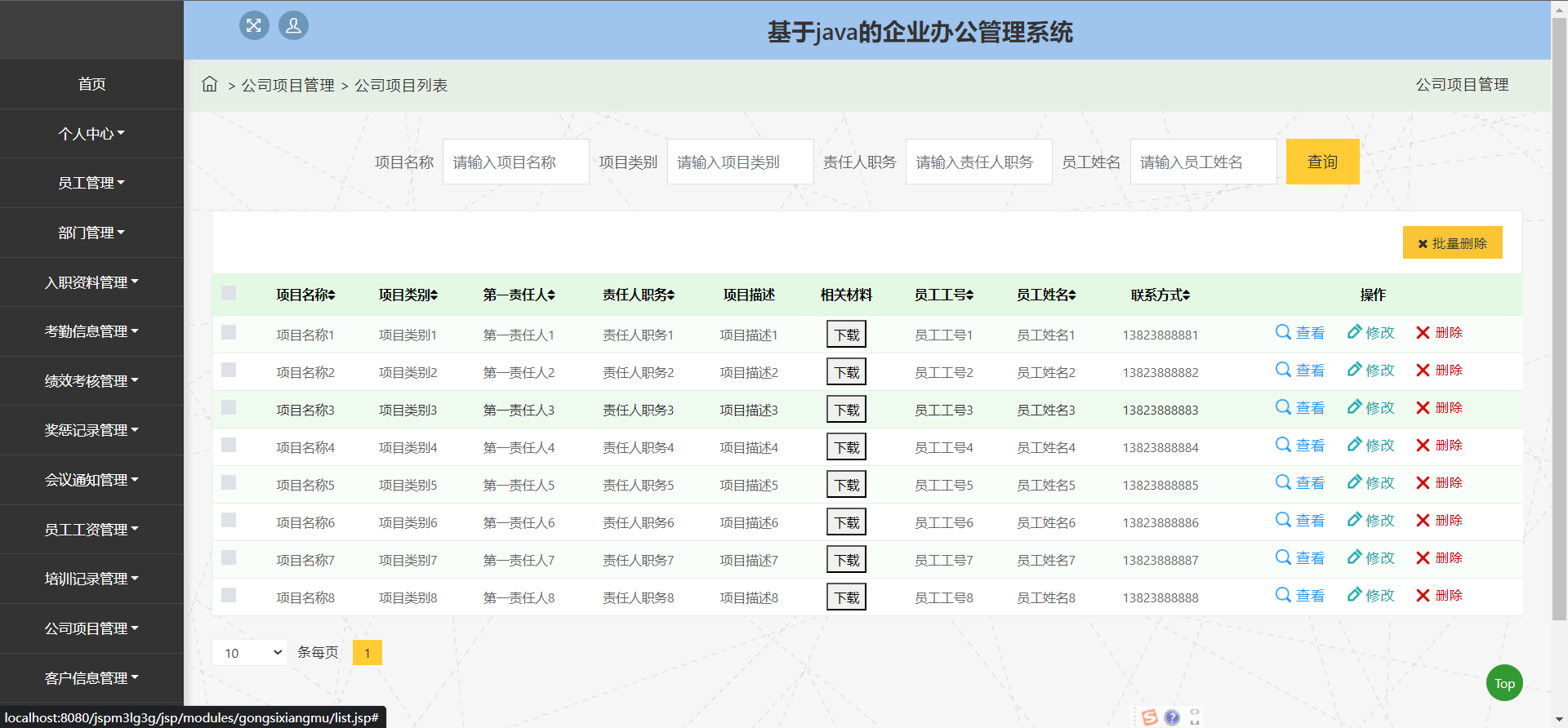Check the box for 项目名称4 row

coord(229,445)
